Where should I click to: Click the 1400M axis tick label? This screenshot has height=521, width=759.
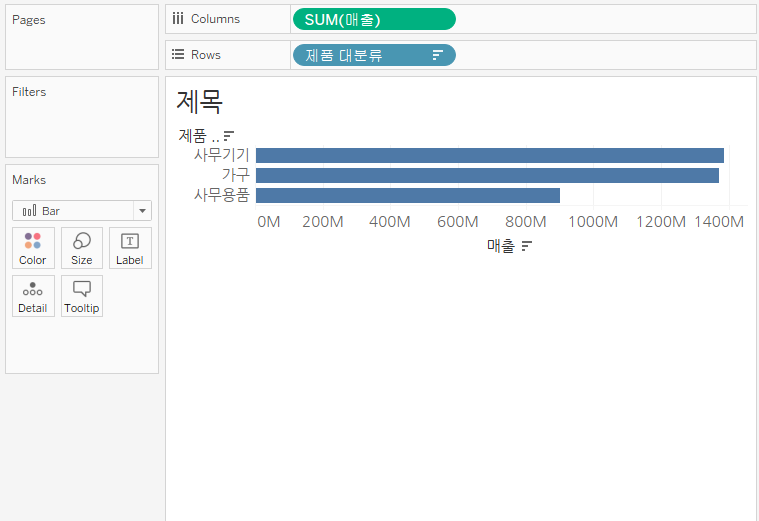(719, 222)
